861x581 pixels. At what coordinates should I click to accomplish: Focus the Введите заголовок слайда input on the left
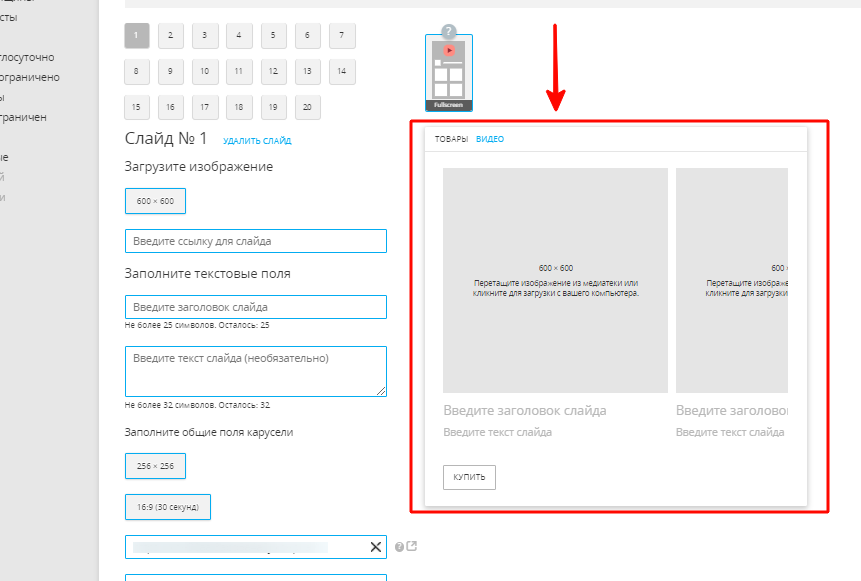click(256, 307)
